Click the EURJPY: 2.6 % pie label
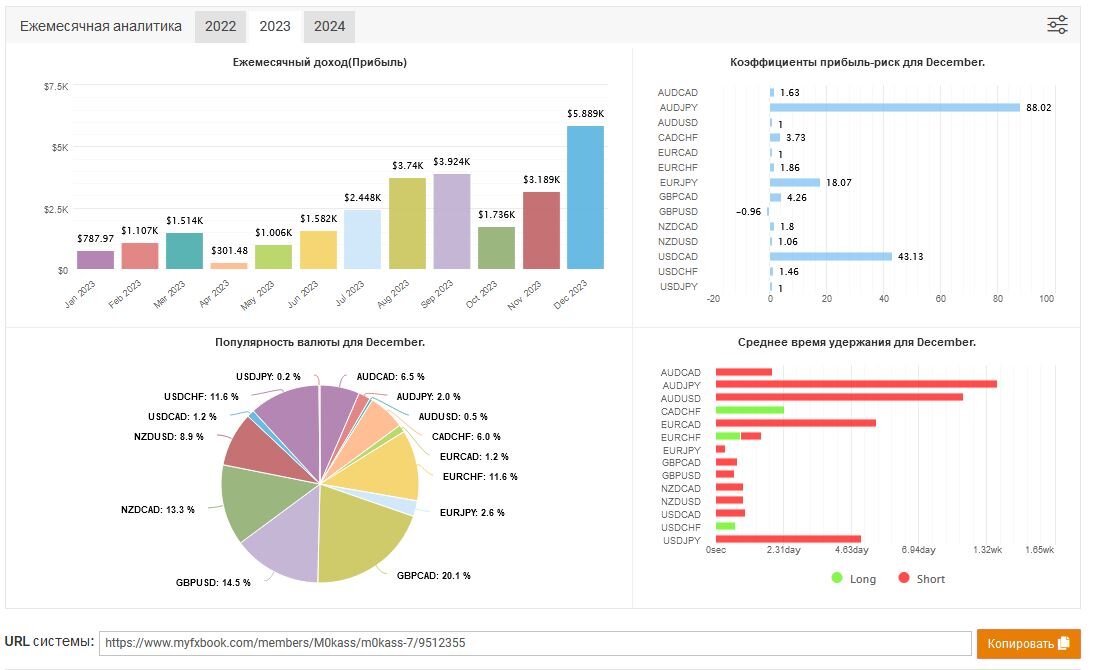Screen dimensions: 1093x670 (x=472, y=512)
